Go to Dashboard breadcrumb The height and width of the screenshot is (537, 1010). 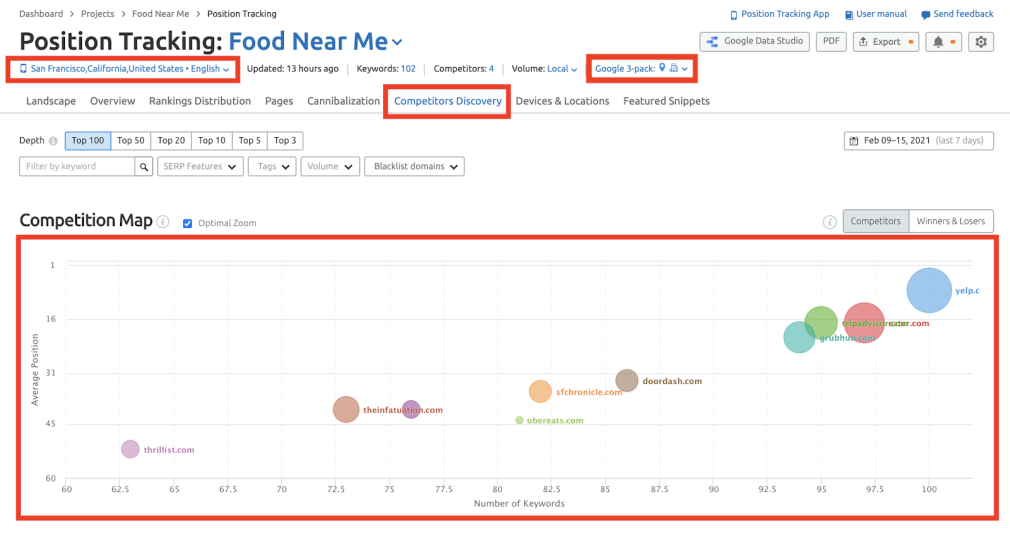pyautogui.click(x=41, y=14)
